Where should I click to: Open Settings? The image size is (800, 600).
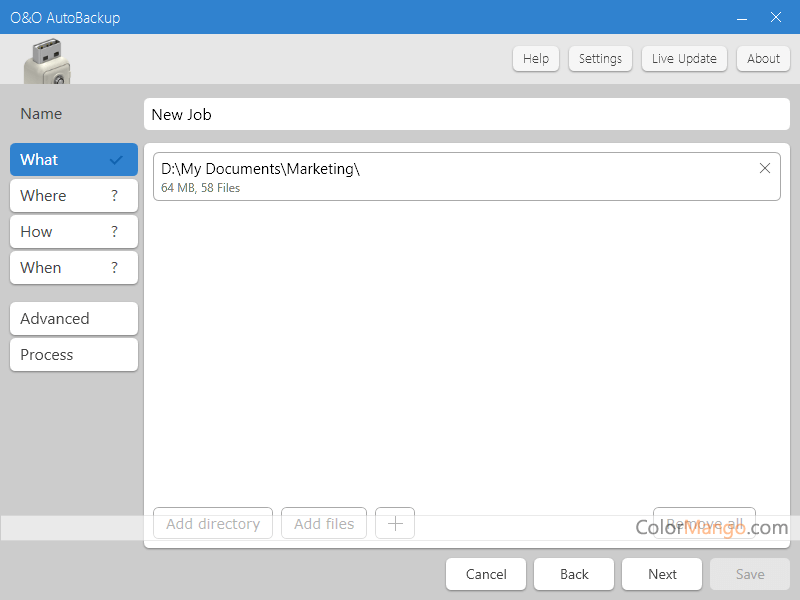click(600, 59)
